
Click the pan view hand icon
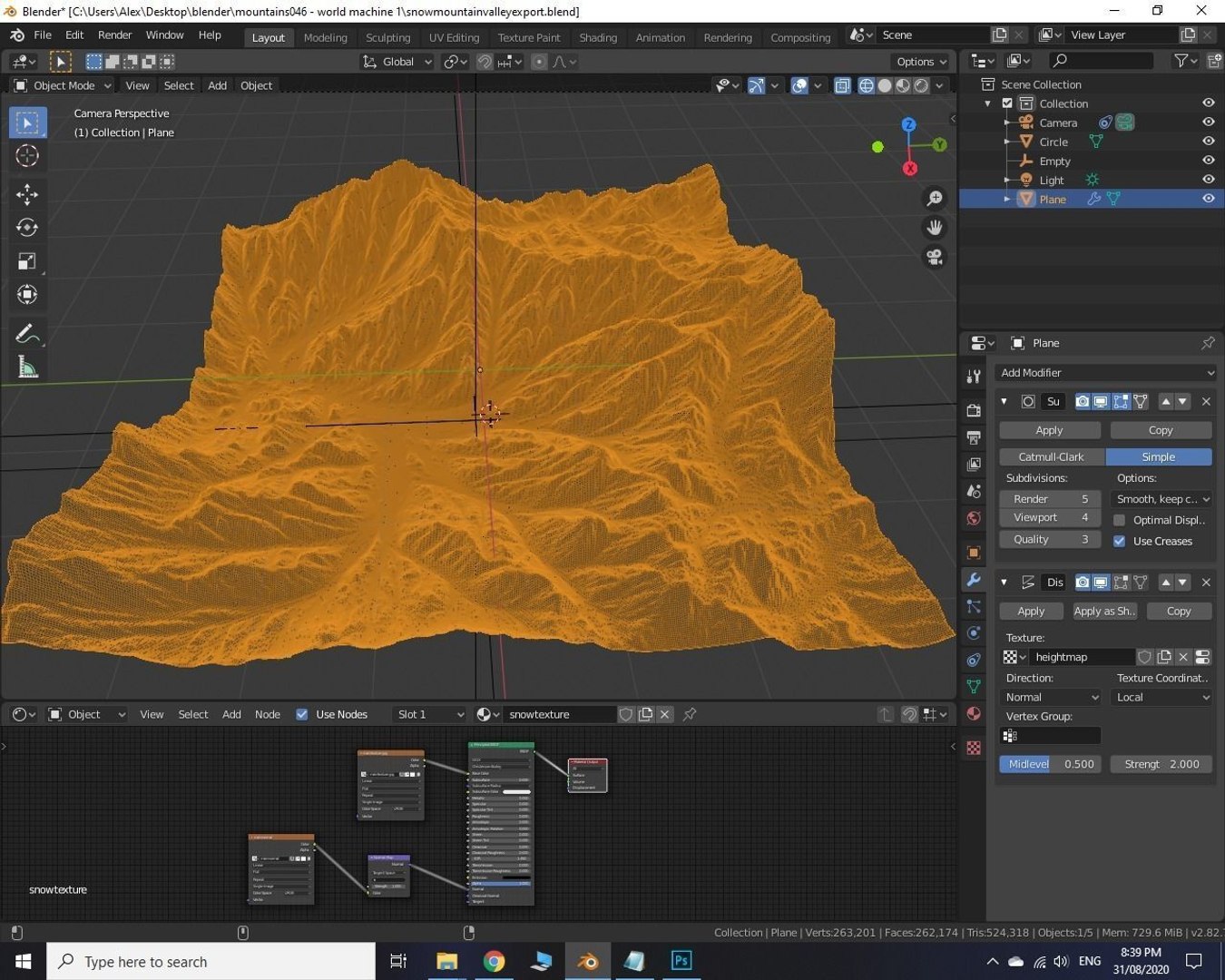pyautogui.click(x=935, y=228)
